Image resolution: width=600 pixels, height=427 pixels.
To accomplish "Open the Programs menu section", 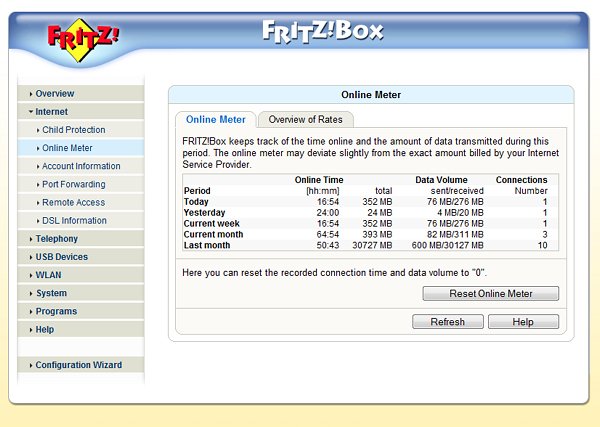I will 56,311.
